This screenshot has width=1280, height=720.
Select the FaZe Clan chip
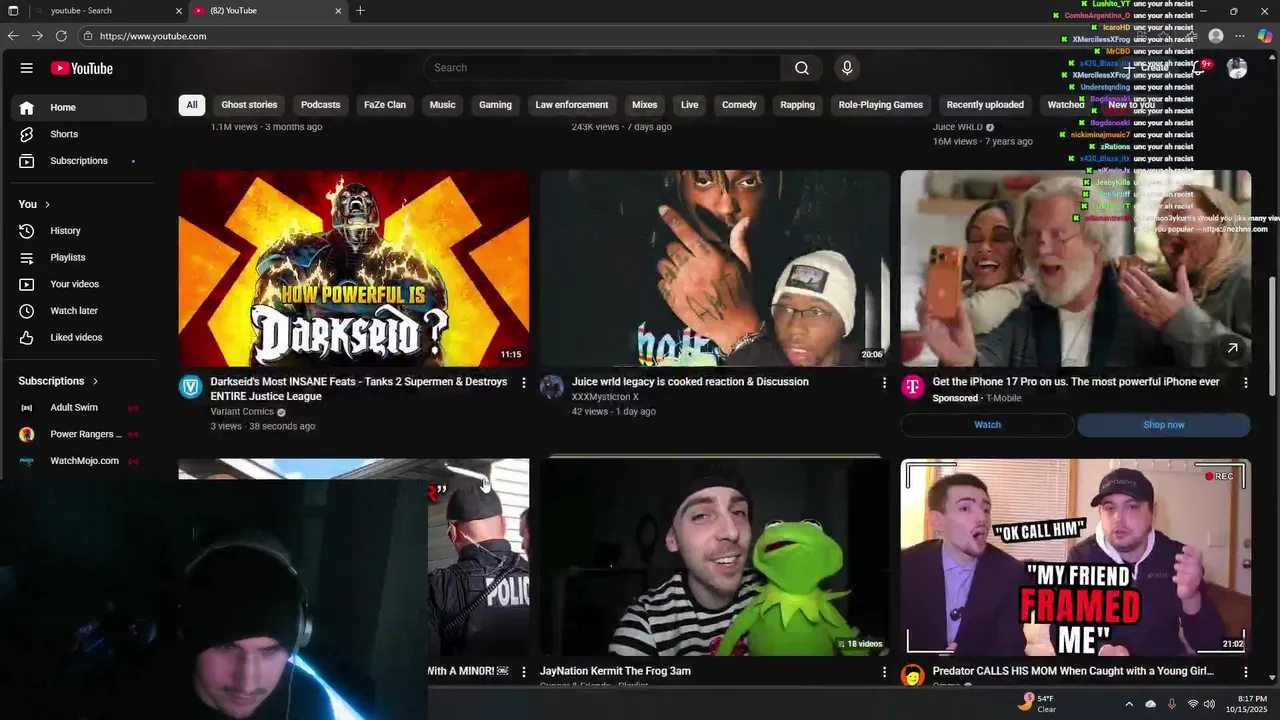[385, 105]
